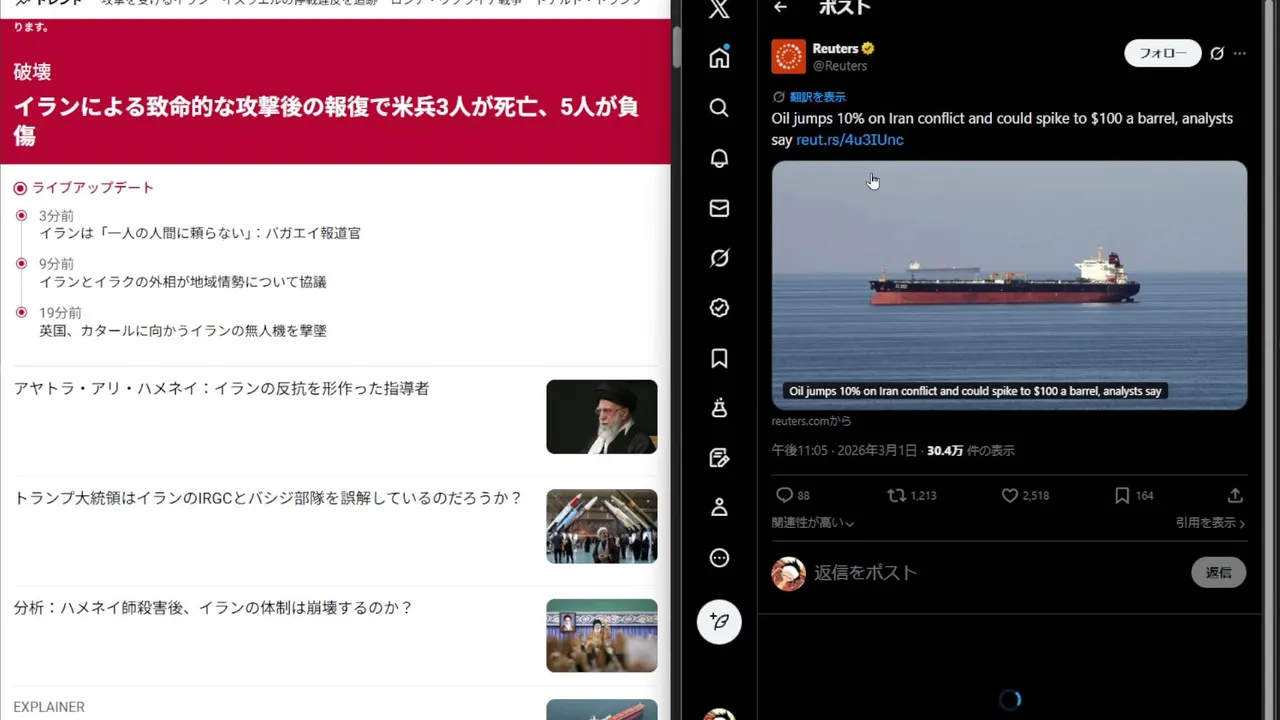Open the oil tanker image card
Image resolution: width=1280 pixels, height=720 pixels.
1009,285
